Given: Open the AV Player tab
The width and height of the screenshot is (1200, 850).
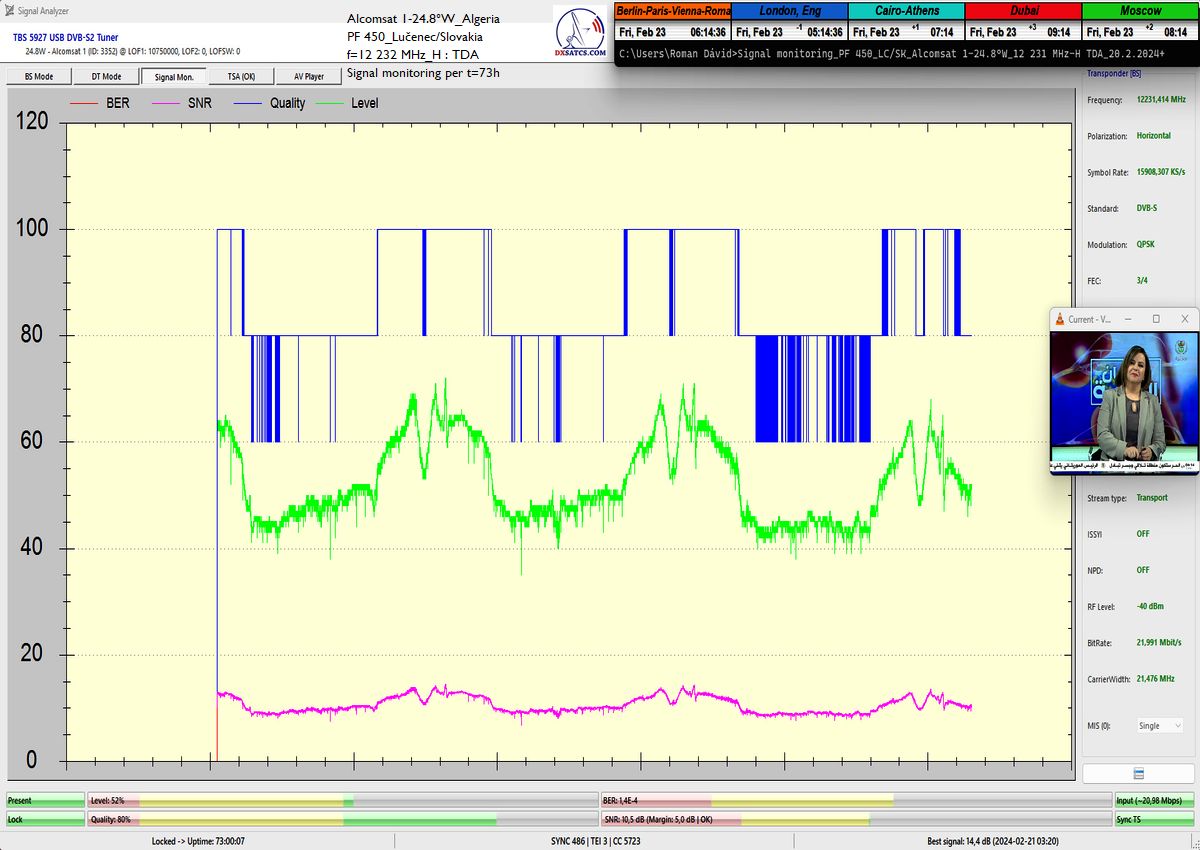Looking at the screenshot, I should click(x=308, y=76).
